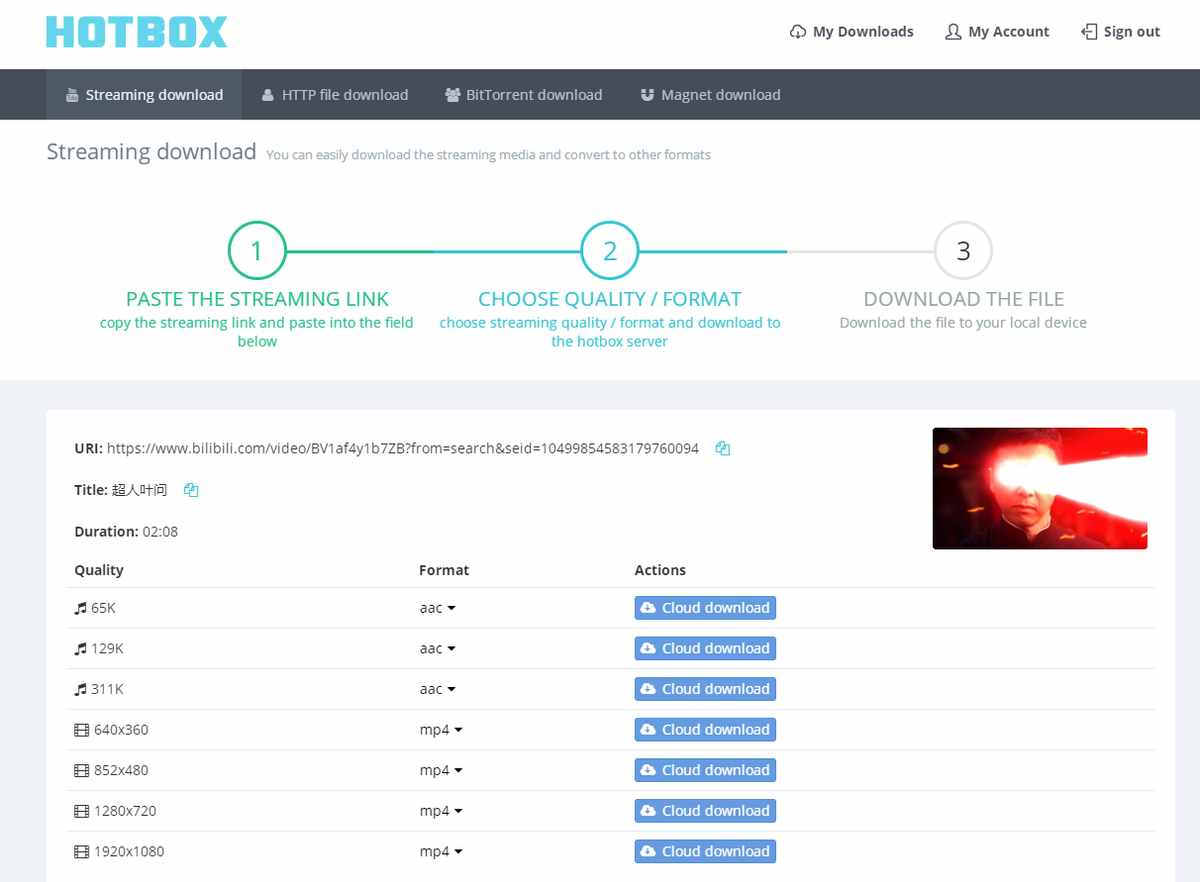Click the bilibili URI text
Image resolution: width=1200 pixels, height=882 pixels.
click(x=403, y=449)
